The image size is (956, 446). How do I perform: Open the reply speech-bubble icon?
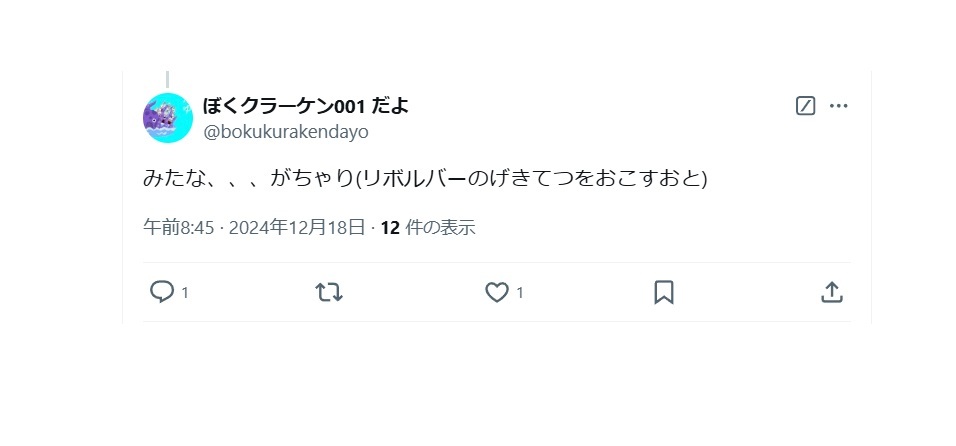pos(162,292)
